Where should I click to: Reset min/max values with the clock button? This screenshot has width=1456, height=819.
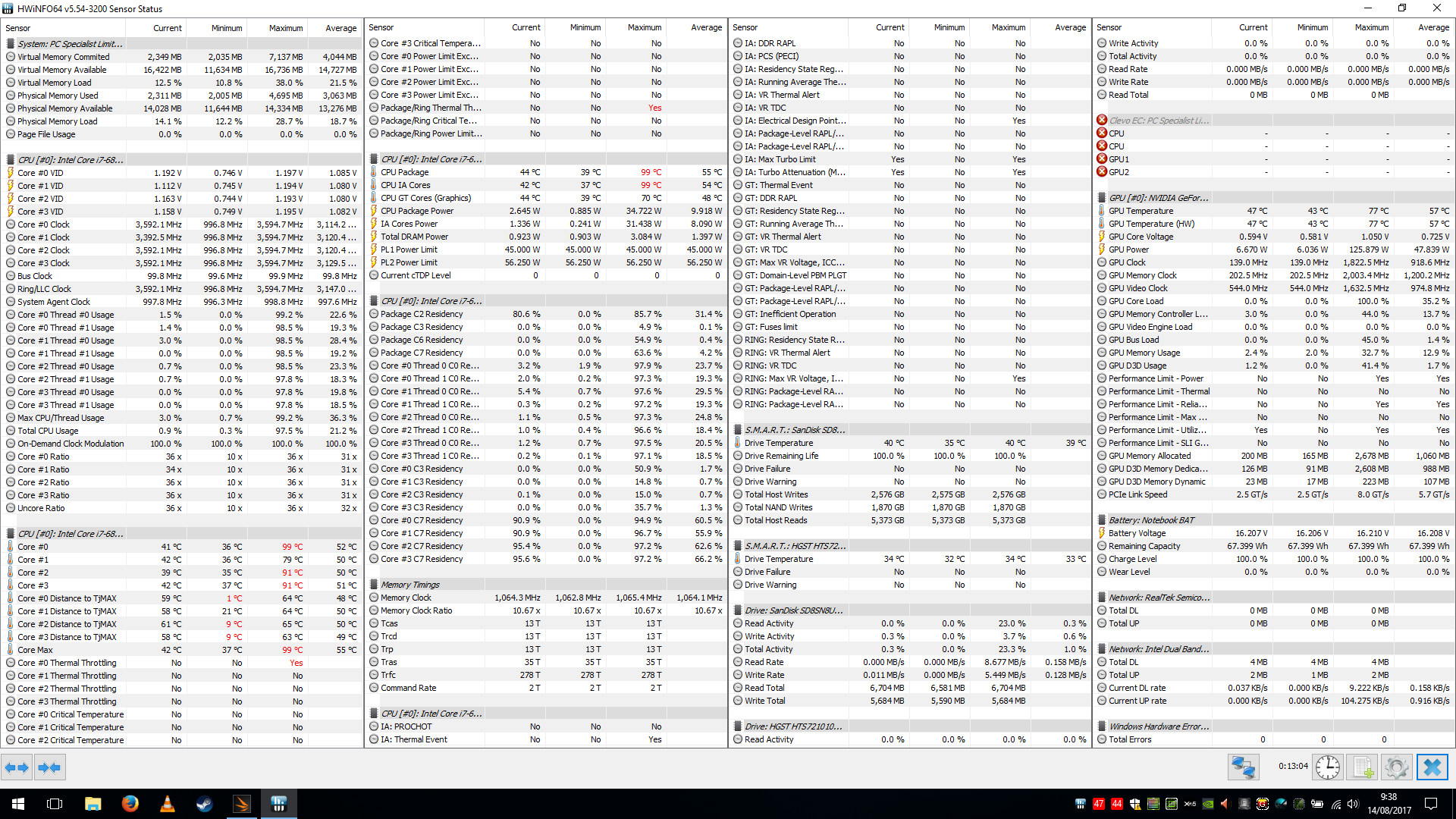[x=1327, y=767]
